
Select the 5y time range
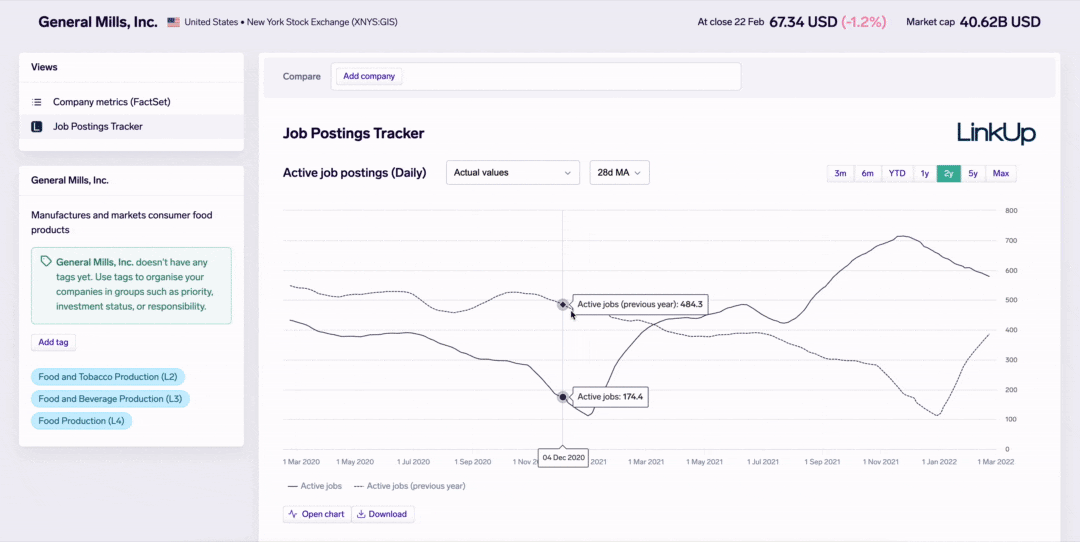point(973,174)
